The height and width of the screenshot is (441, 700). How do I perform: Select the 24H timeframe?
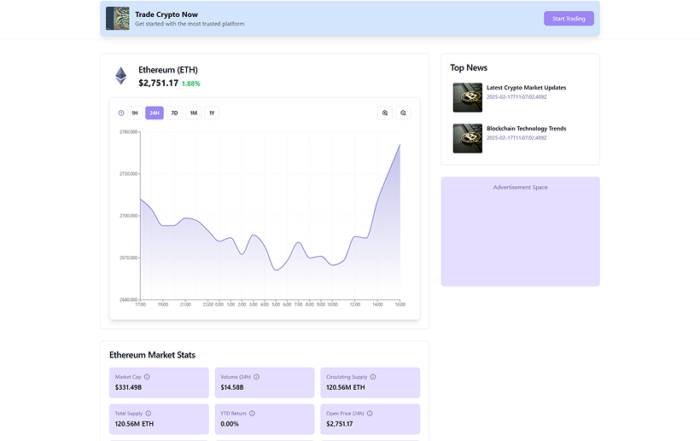(154, 113)
